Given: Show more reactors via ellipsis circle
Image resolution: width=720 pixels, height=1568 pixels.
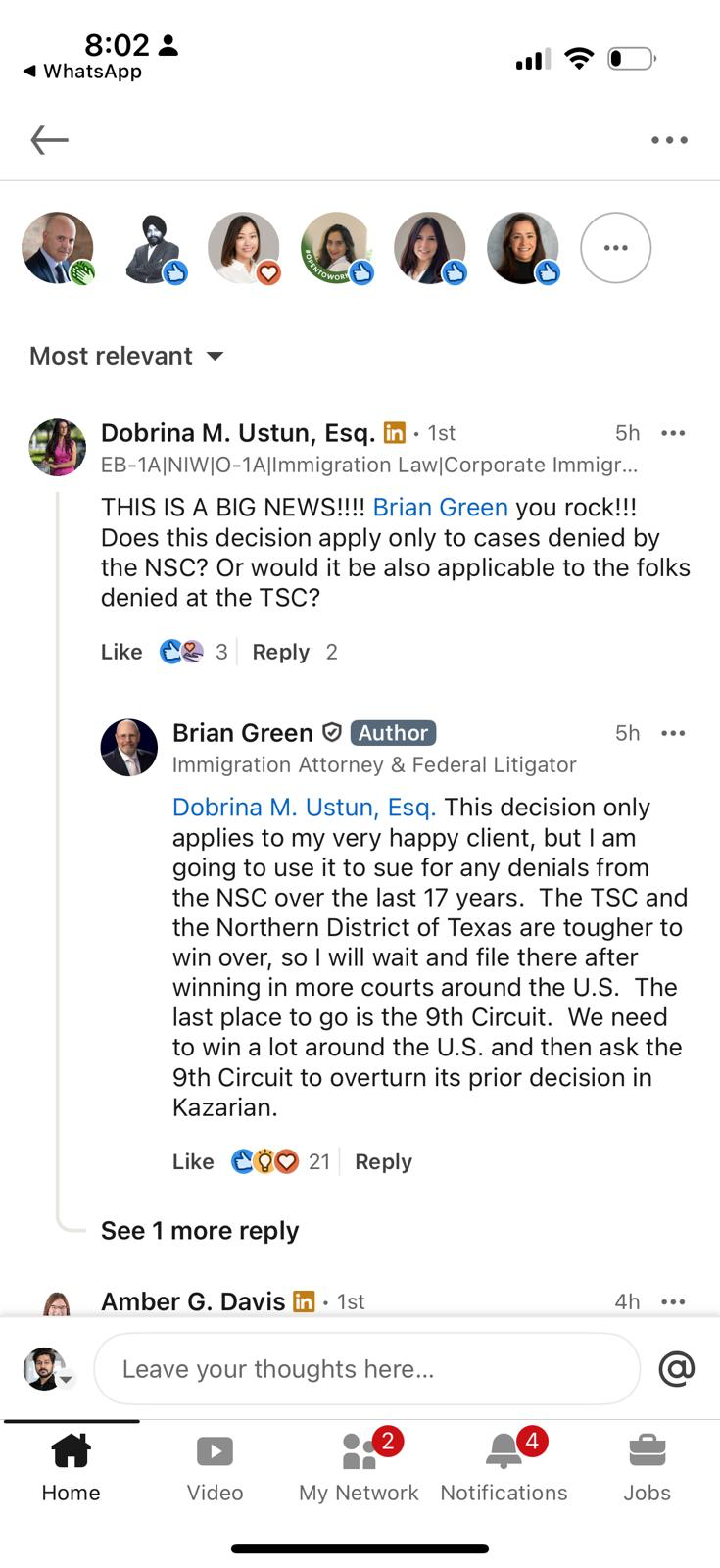Looking at the screenshot, I should coord(615,248).
